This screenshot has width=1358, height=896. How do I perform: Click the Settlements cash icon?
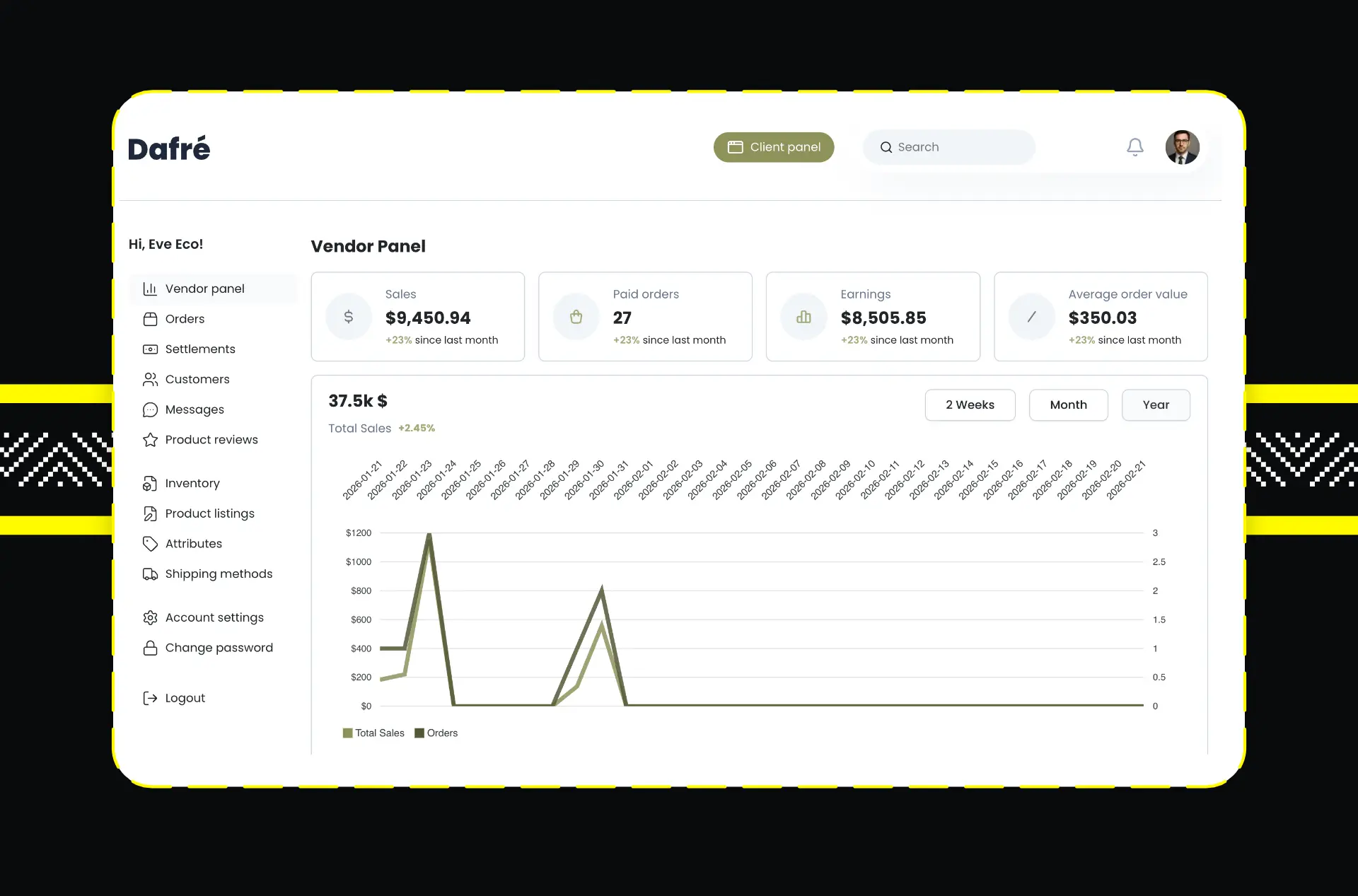click(150, 349)
